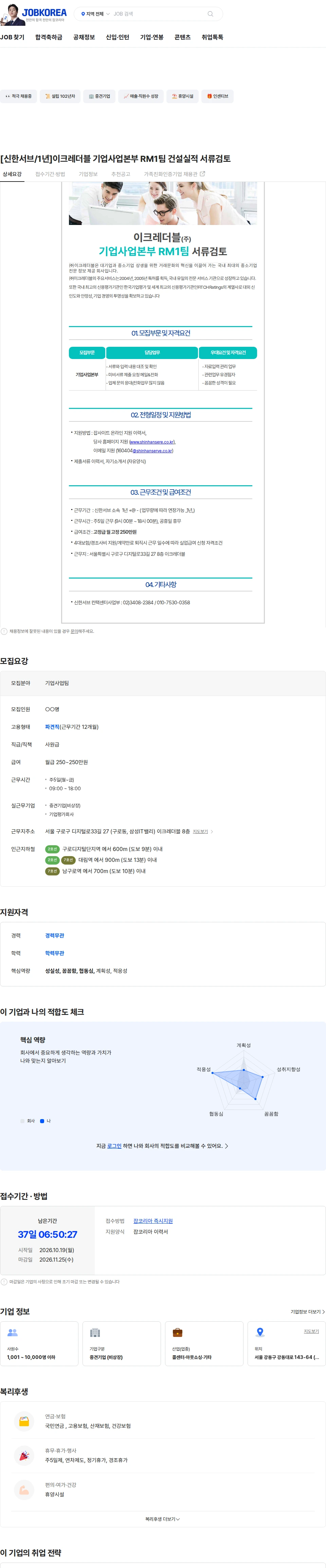Click the 설립 102년차 tag
326x1568 pixels.
click(60, 96)
